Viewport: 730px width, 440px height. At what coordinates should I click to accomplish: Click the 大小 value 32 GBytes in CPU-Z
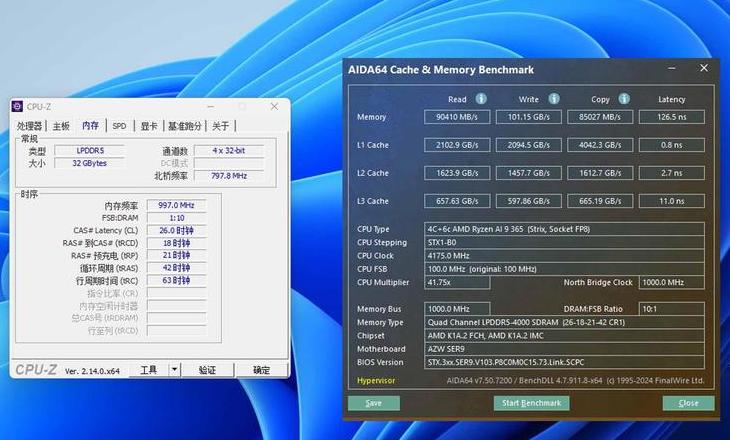click(x=89, y=163)
